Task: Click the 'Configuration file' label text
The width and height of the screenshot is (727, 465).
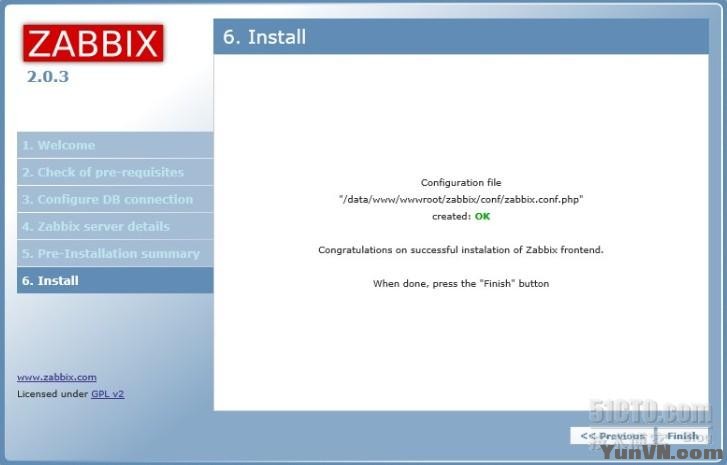Action: 461,183
